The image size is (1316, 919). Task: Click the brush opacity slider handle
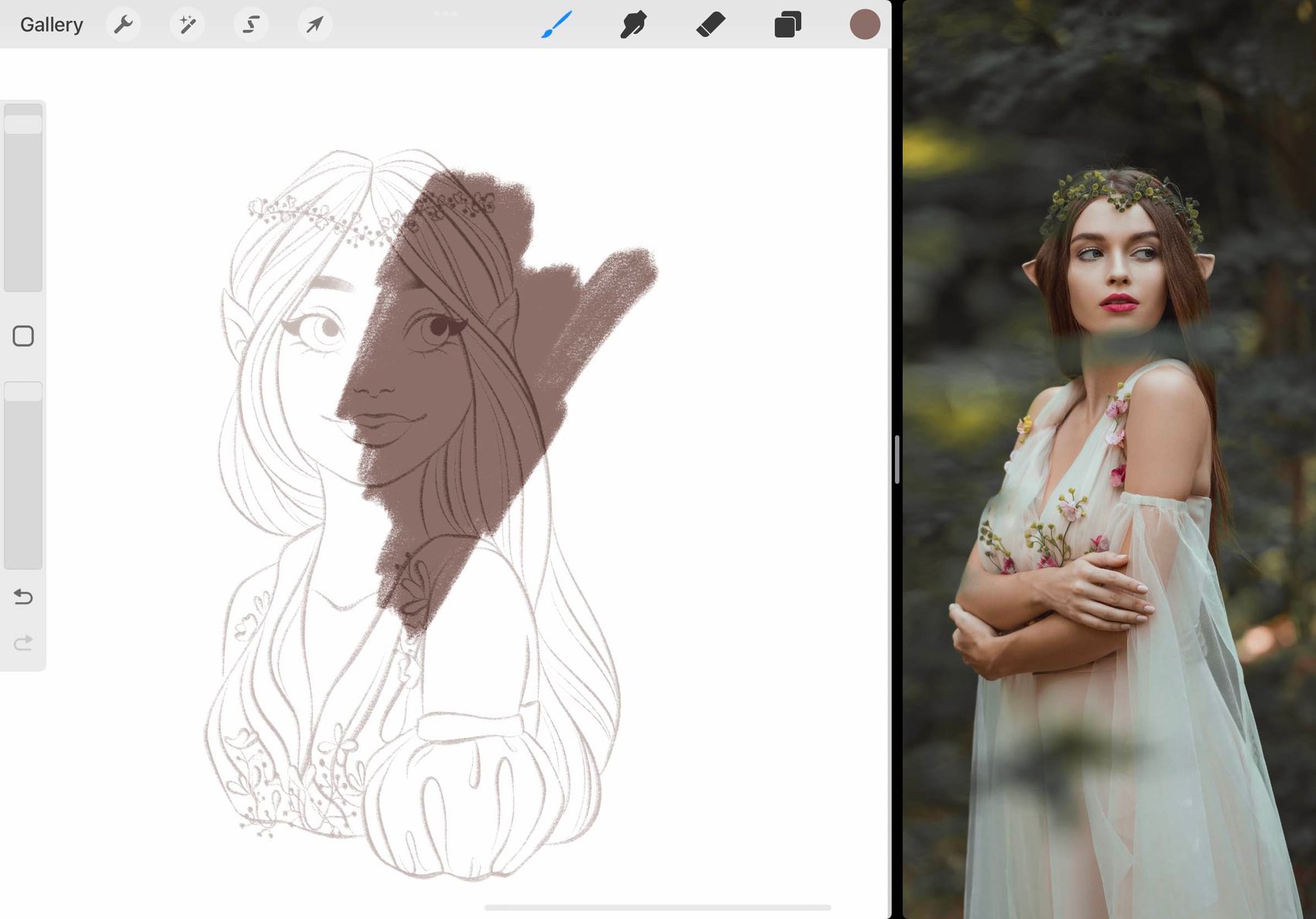coord(23,392)
